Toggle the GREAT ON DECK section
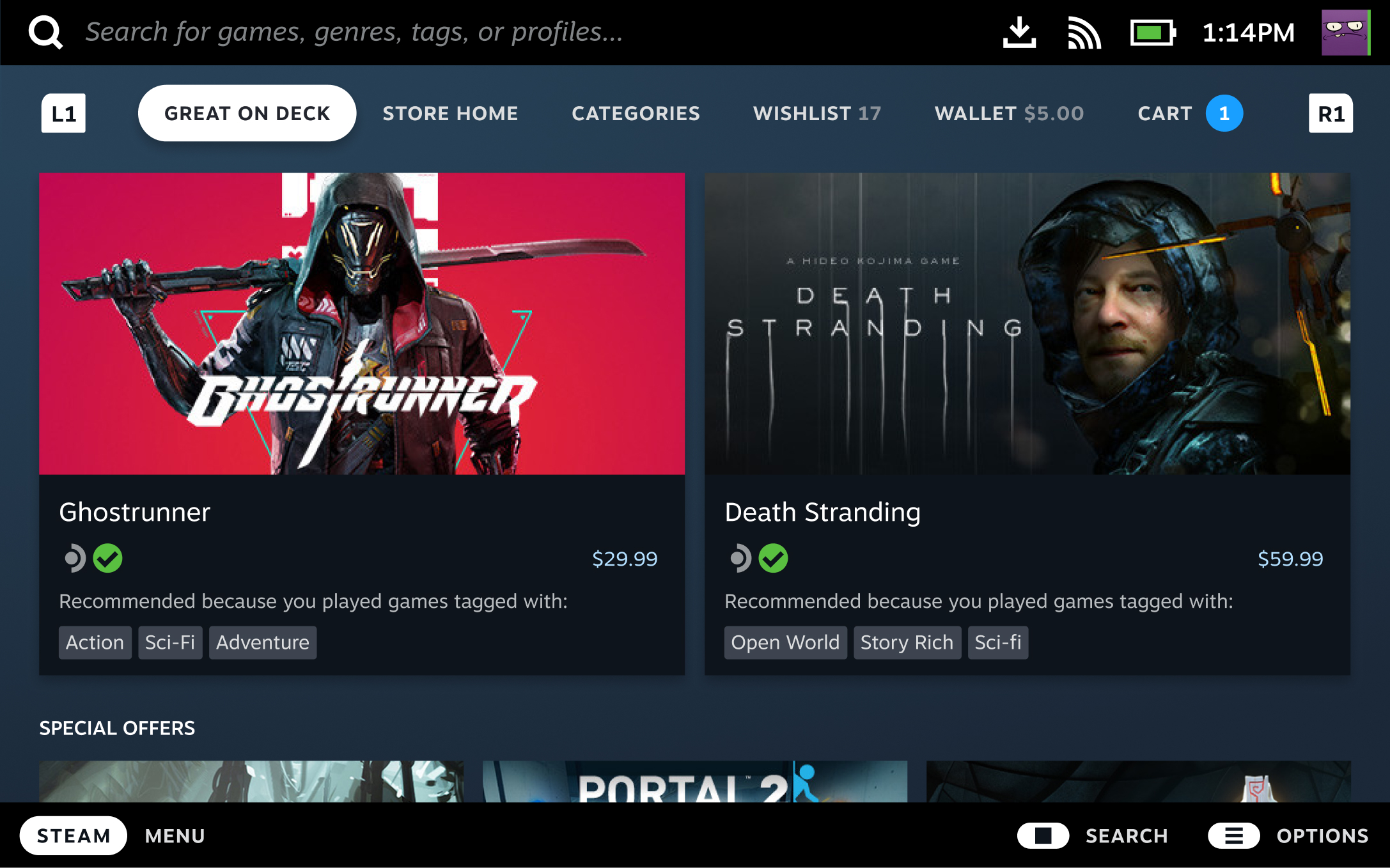Image resolution: width=1390 pixels, height=868 pixels. pos(247,113)
